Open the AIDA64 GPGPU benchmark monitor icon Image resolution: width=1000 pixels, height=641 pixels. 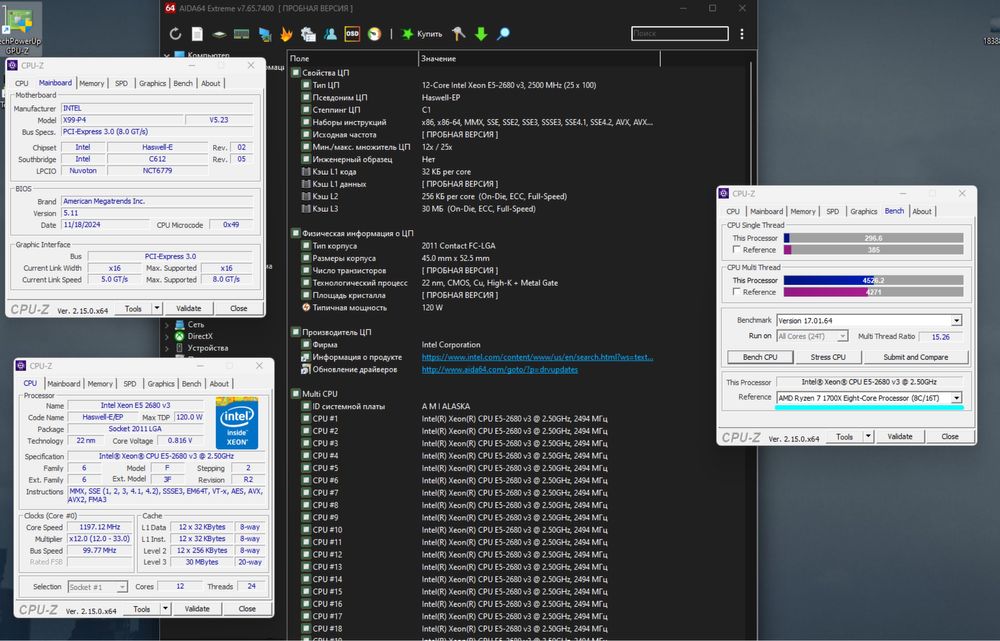click(264, 34)
